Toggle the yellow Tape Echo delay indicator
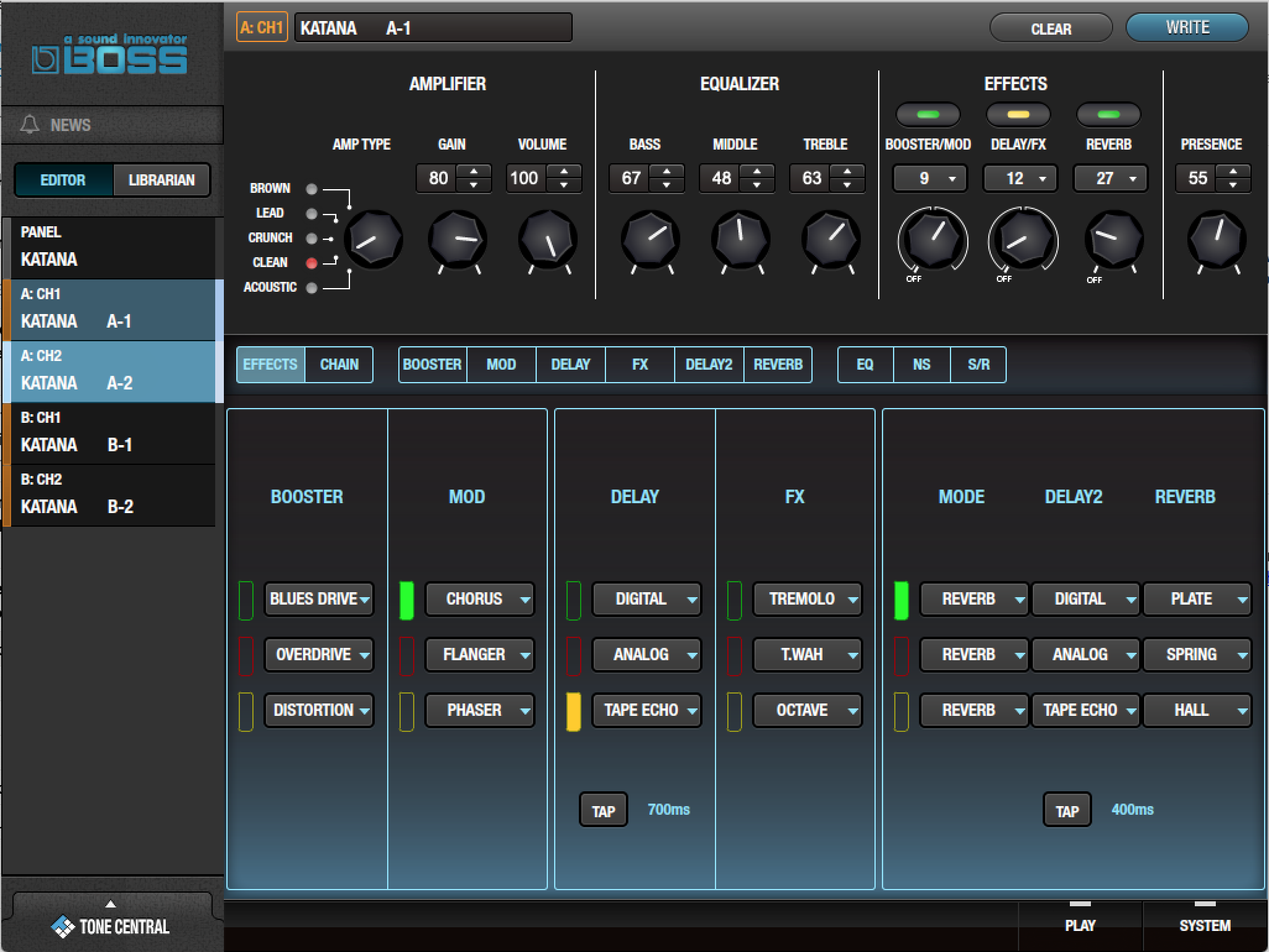The width and height of the screenshot is (1269, 952). 573,711
